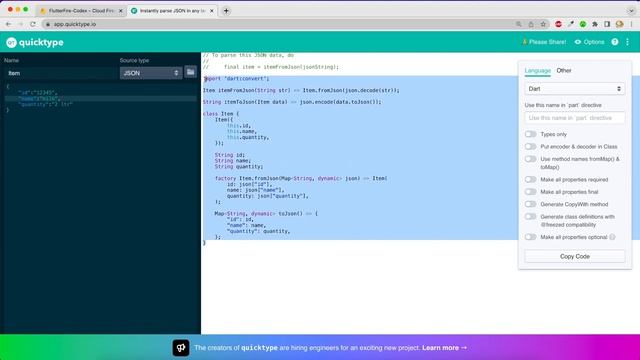Click the import 'dart:convert' line
Viewport: 640px width, 360px height.
(237, 78)
